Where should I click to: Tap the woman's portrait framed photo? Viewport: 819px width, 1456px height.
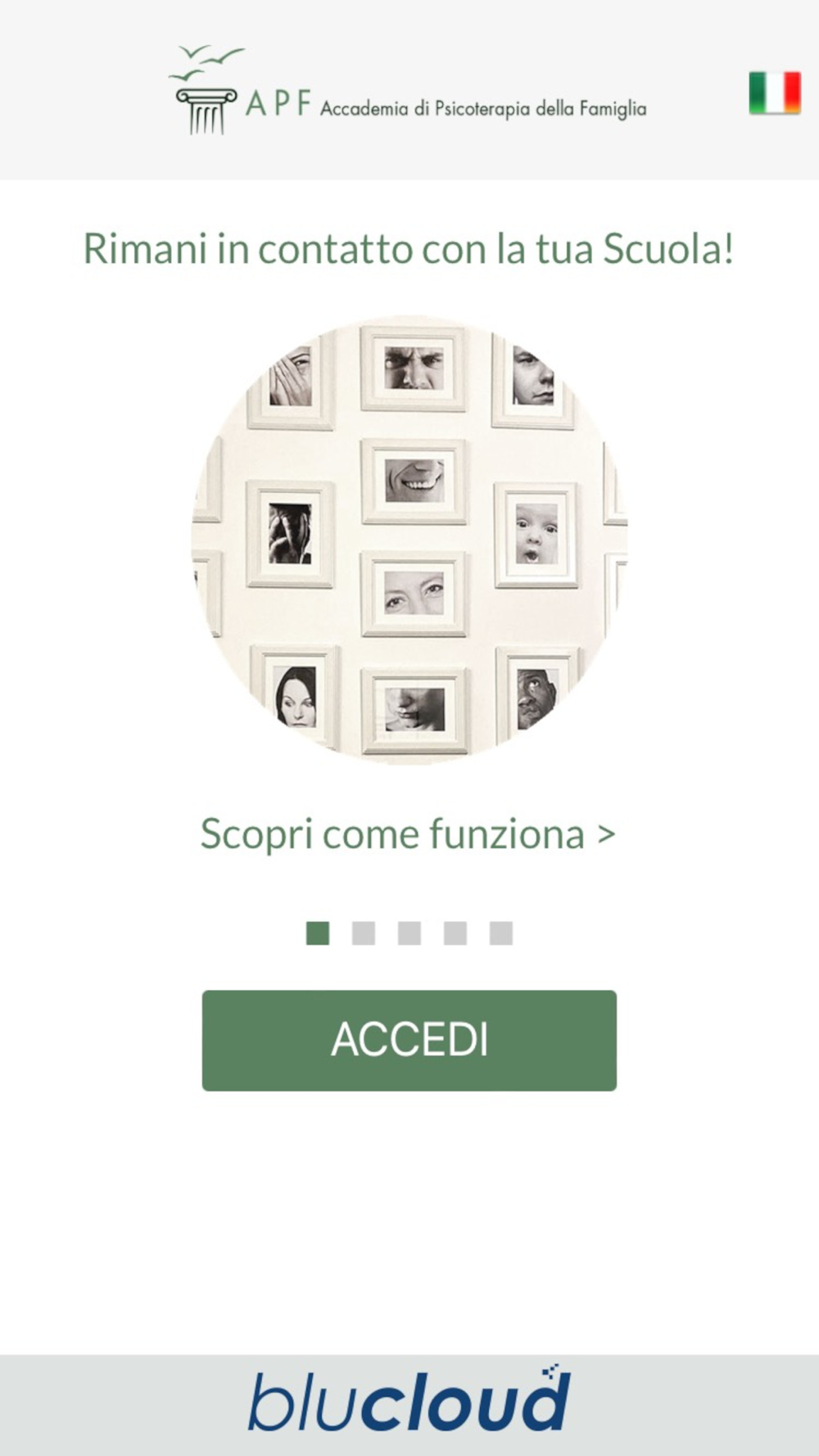coord(296,697)
